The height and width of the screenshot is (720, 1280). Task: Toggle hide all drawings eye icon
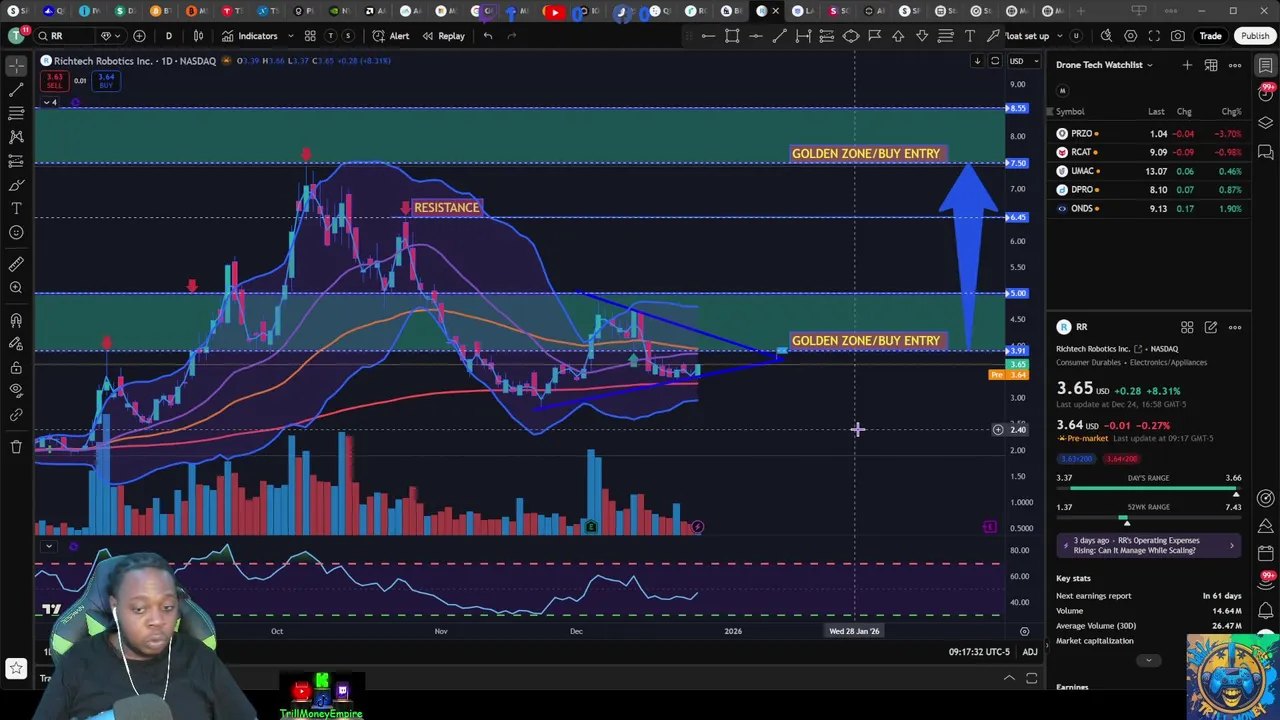tap(16, 390)
